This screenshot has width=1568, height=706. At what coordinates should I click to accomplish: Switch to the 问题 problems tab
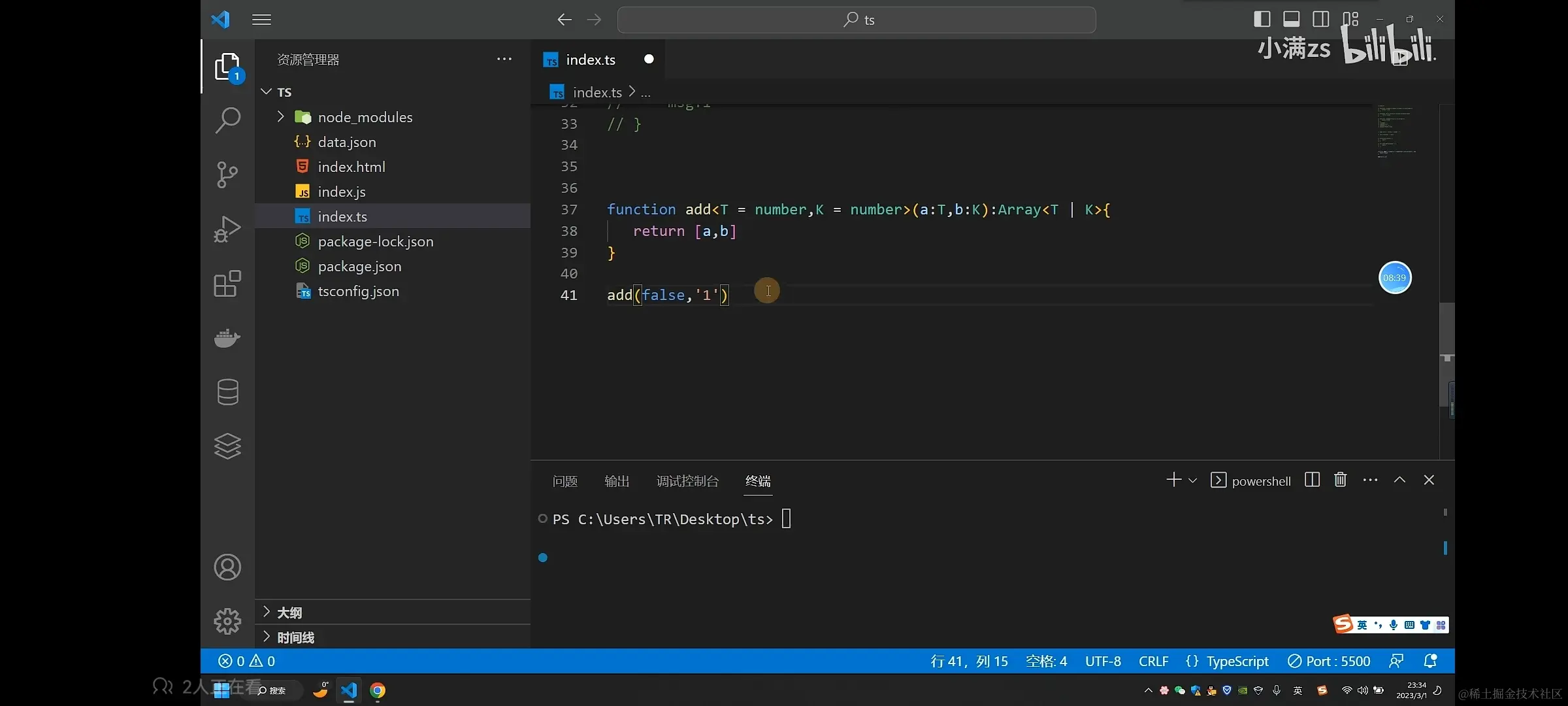pos(564,481)
